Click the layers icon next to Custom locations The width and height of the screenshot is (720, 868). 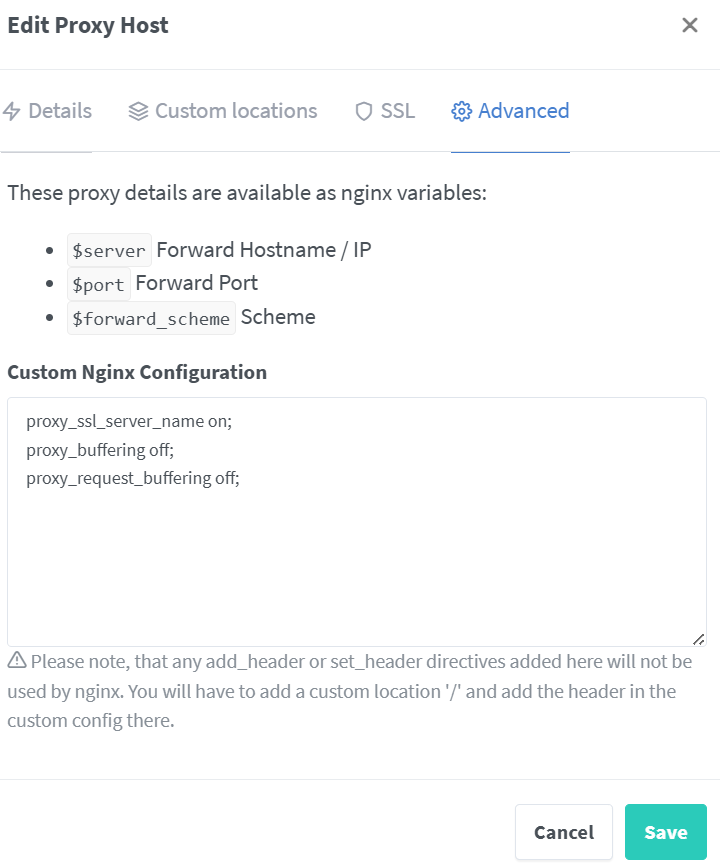click(136, 111)
